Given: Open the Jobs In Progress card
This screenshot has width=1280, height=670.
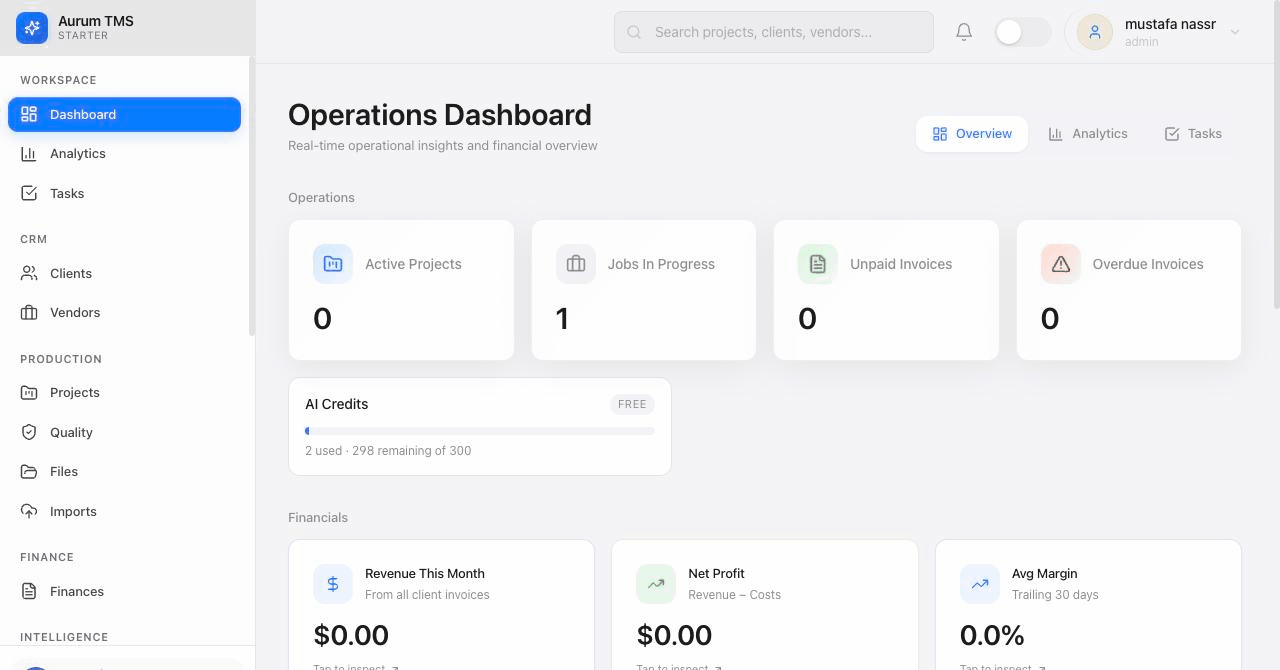Looking at the screenshot, I should tap(644, 290).
